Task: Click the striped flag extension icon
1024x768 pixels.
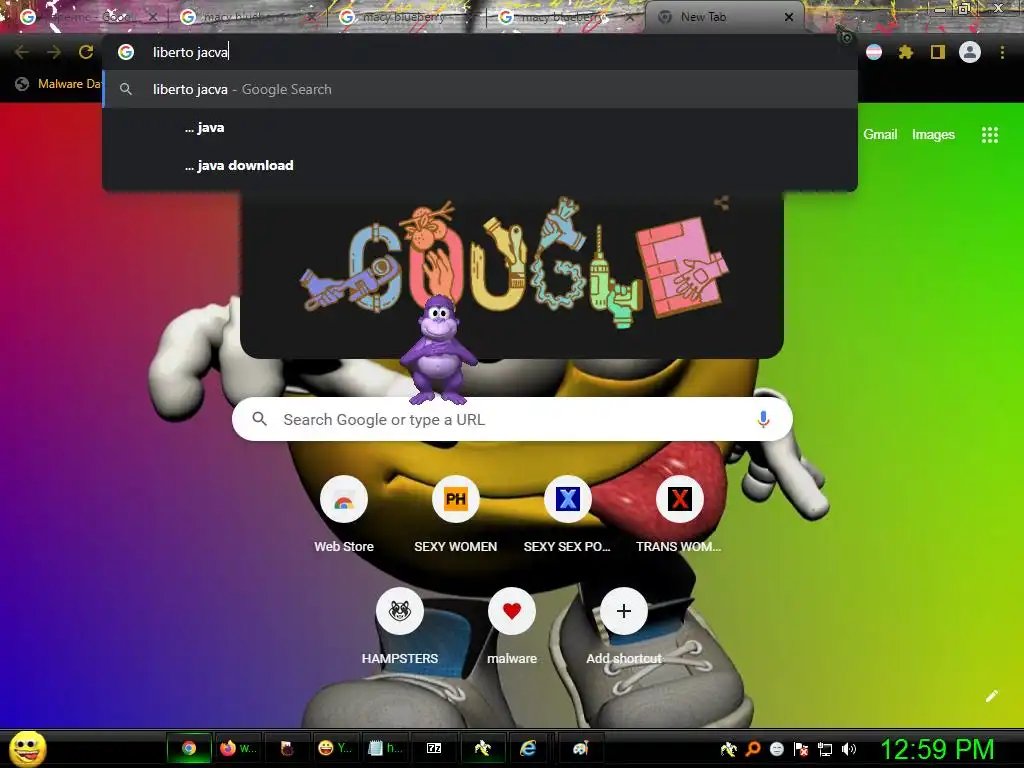Action: pyautogui.click(x=874, y=52)
